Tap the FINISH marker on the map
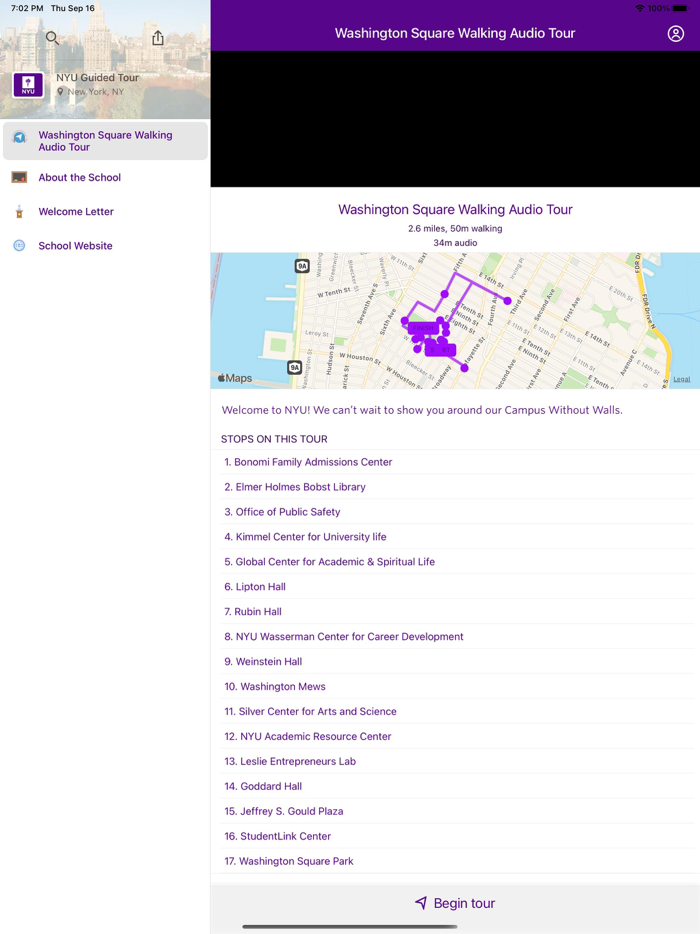This screenshot has height=934, width=700. pos(424,328)
